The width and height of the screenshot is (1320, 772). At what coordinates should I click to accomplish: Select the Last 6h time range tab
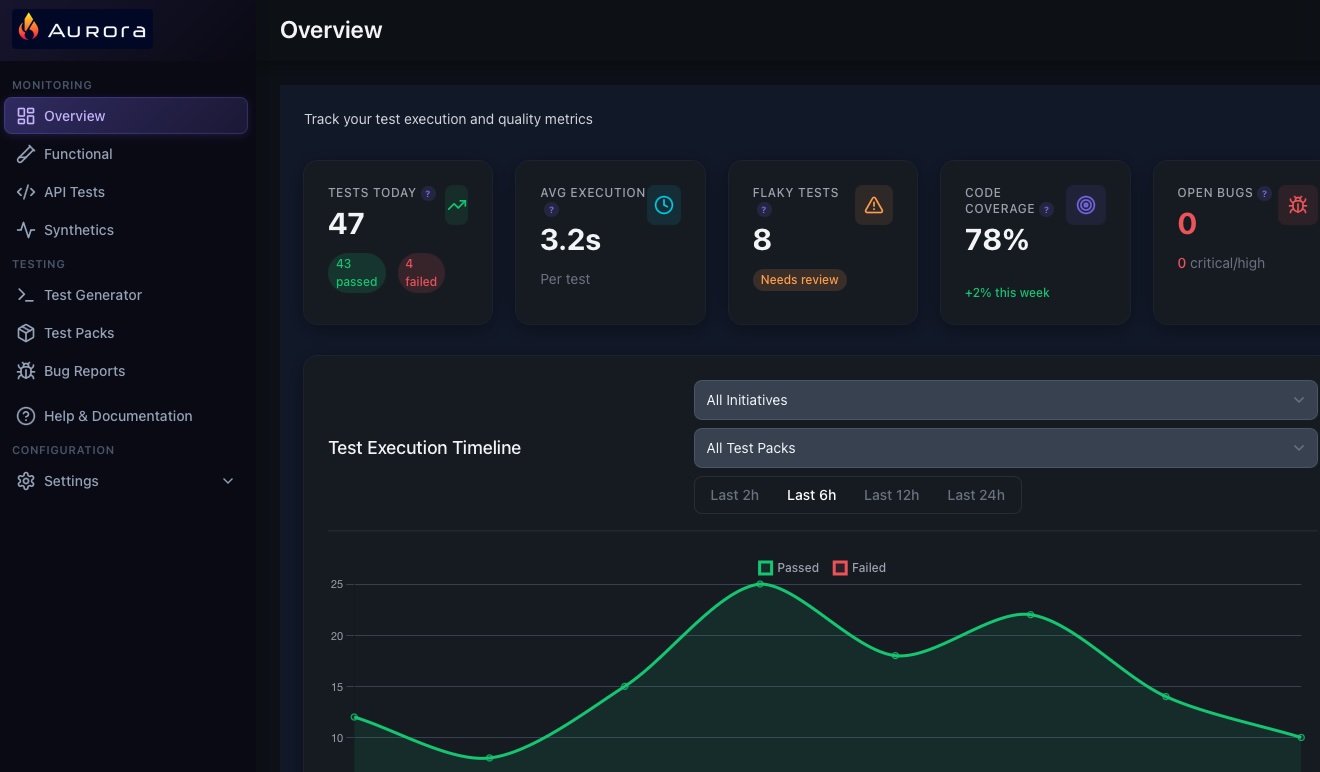(x=812, y=495)
